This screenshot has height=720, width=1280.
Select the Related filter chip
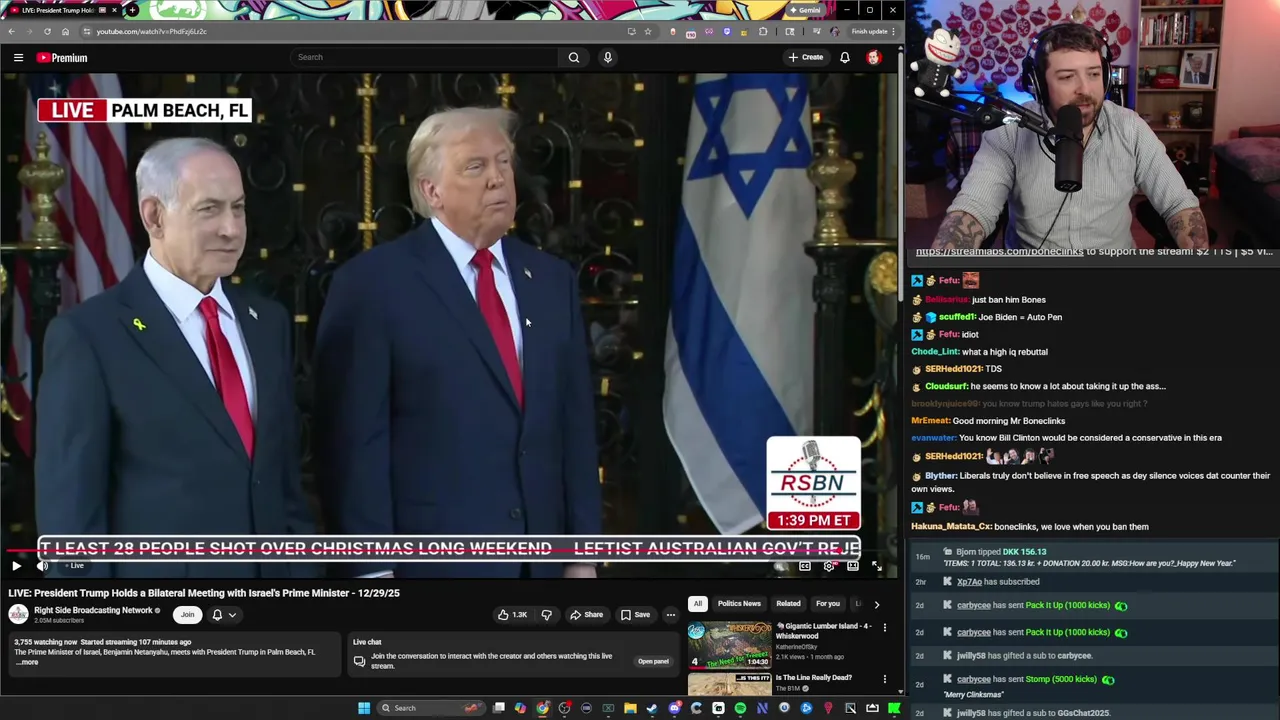tap(788, 604)
